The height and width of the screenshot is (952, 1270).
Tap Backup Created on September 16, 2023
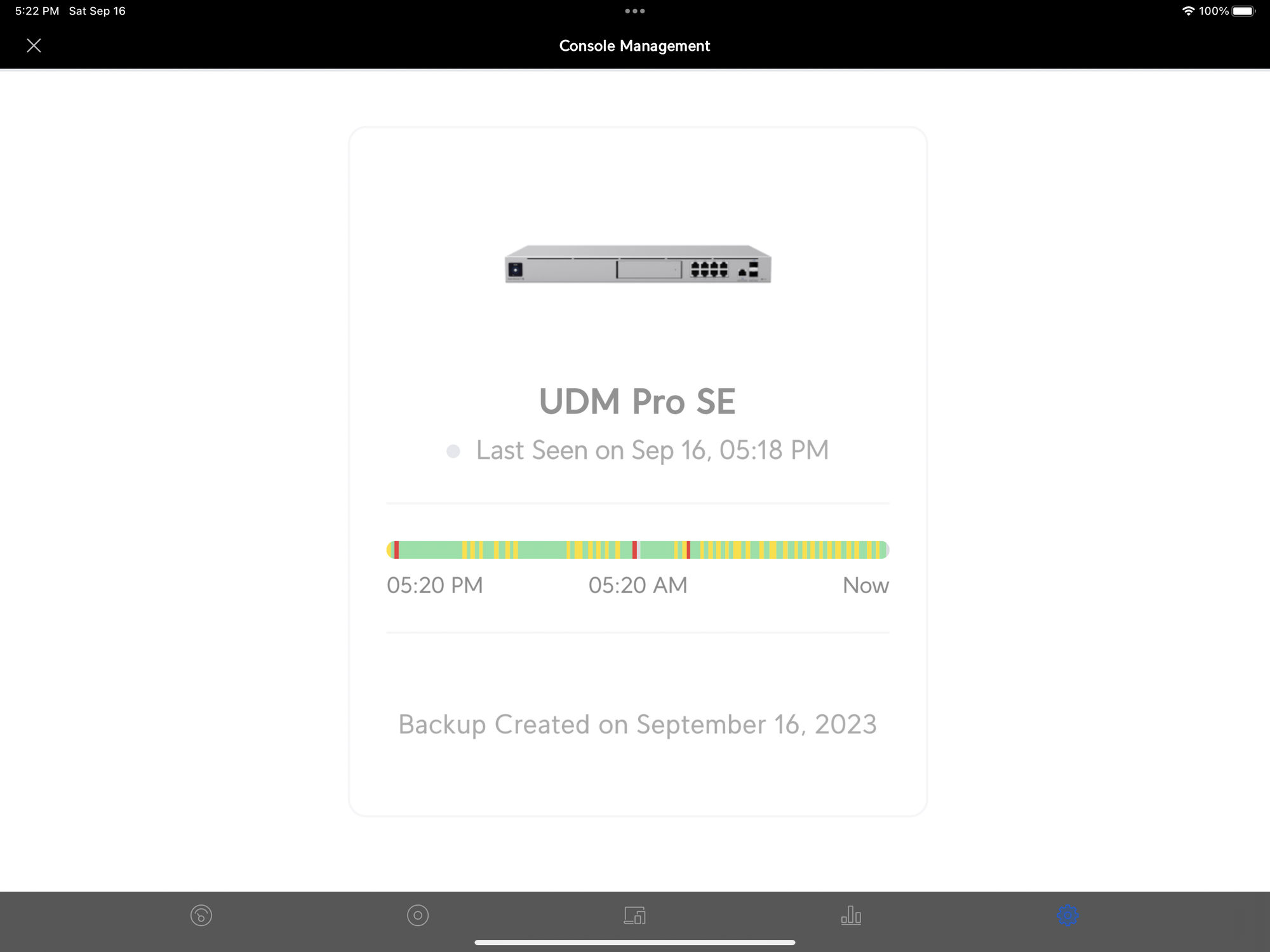point(637,724)
